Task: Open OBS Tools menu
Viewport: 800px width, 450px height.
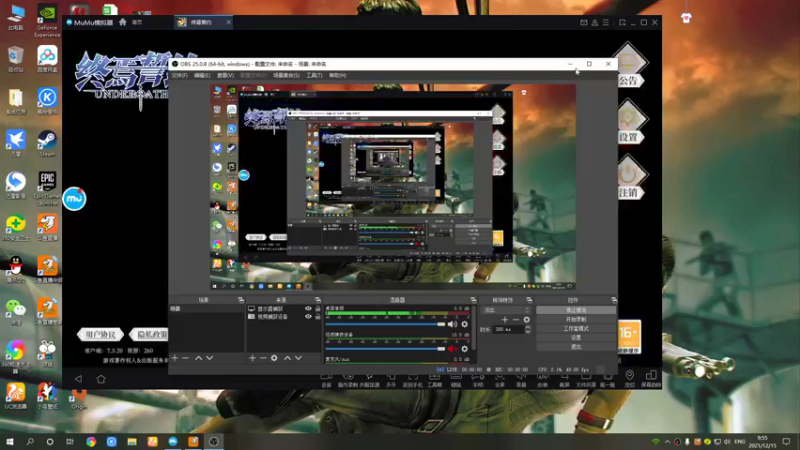Action: click(314, 76)
